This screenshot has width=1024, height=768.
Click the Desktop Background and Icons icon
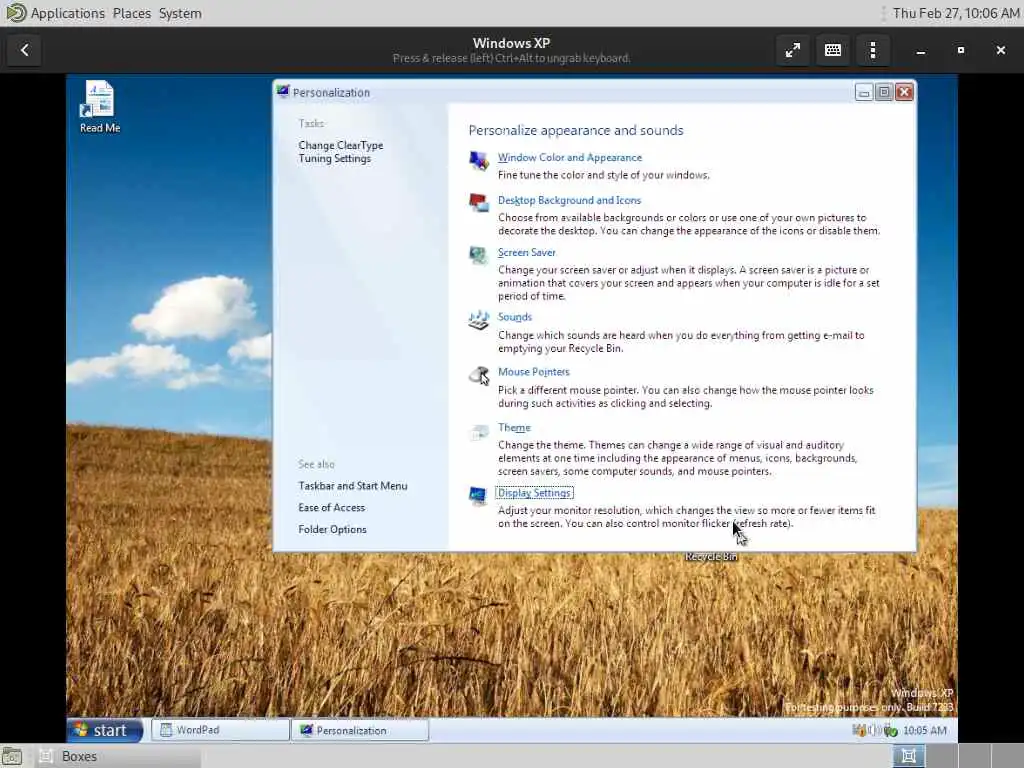(x=479, y=202)
